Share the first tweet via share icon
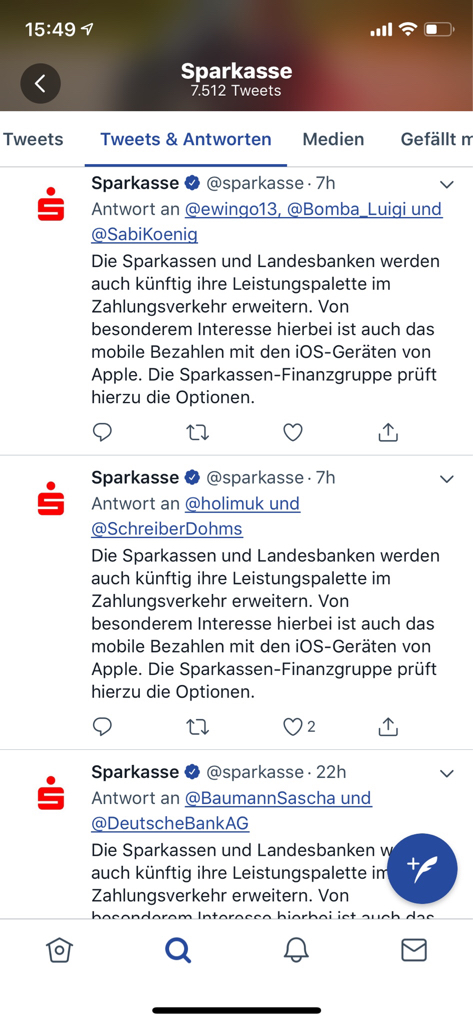 click(x=388, y=432)
